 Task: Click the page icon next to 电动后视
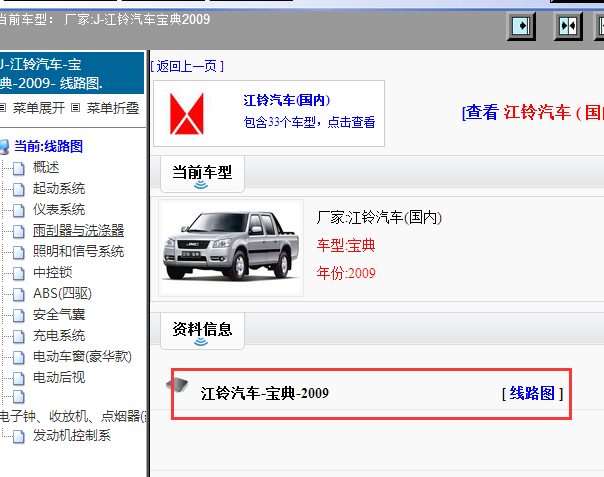pos(18,378)
